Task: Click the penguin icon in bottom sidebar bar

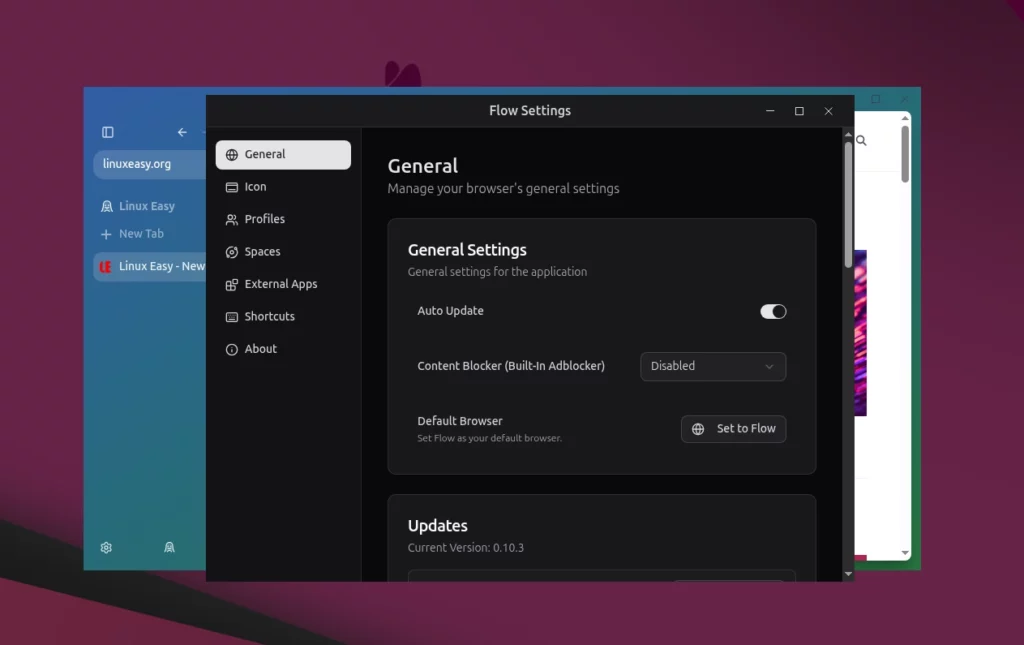Action: (x=170, y=547)
